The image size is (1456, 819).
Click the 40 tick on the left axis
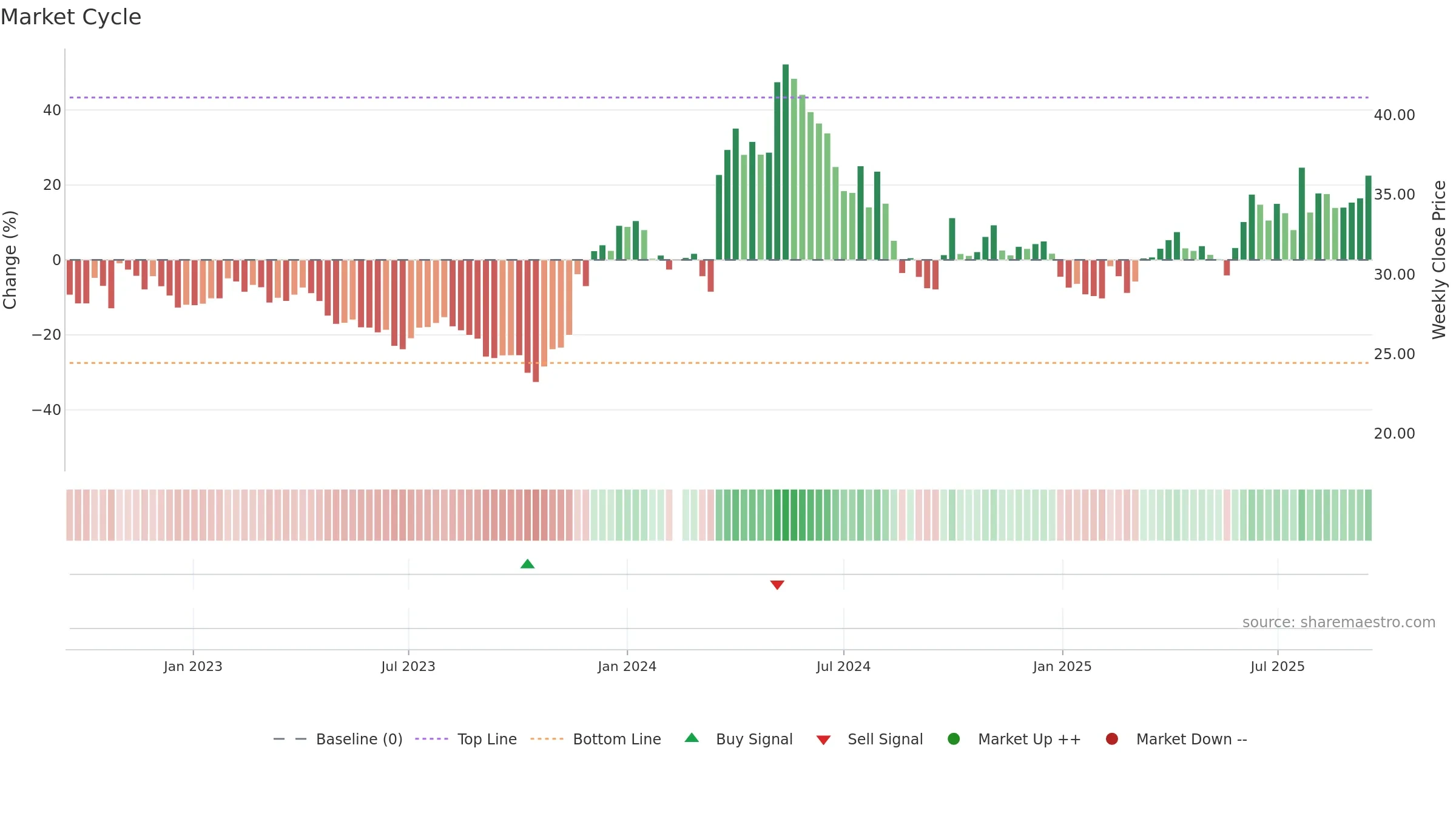click(x=52, y=110)
